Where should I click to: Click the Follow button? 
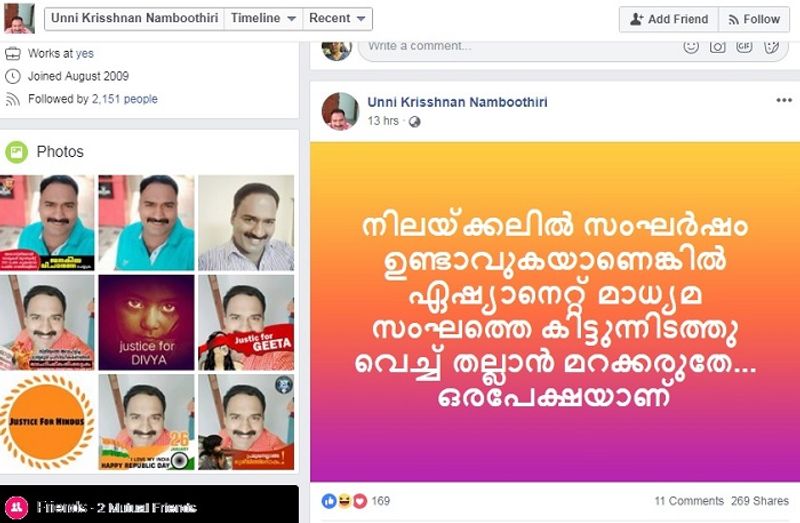[x=754, y=19]
